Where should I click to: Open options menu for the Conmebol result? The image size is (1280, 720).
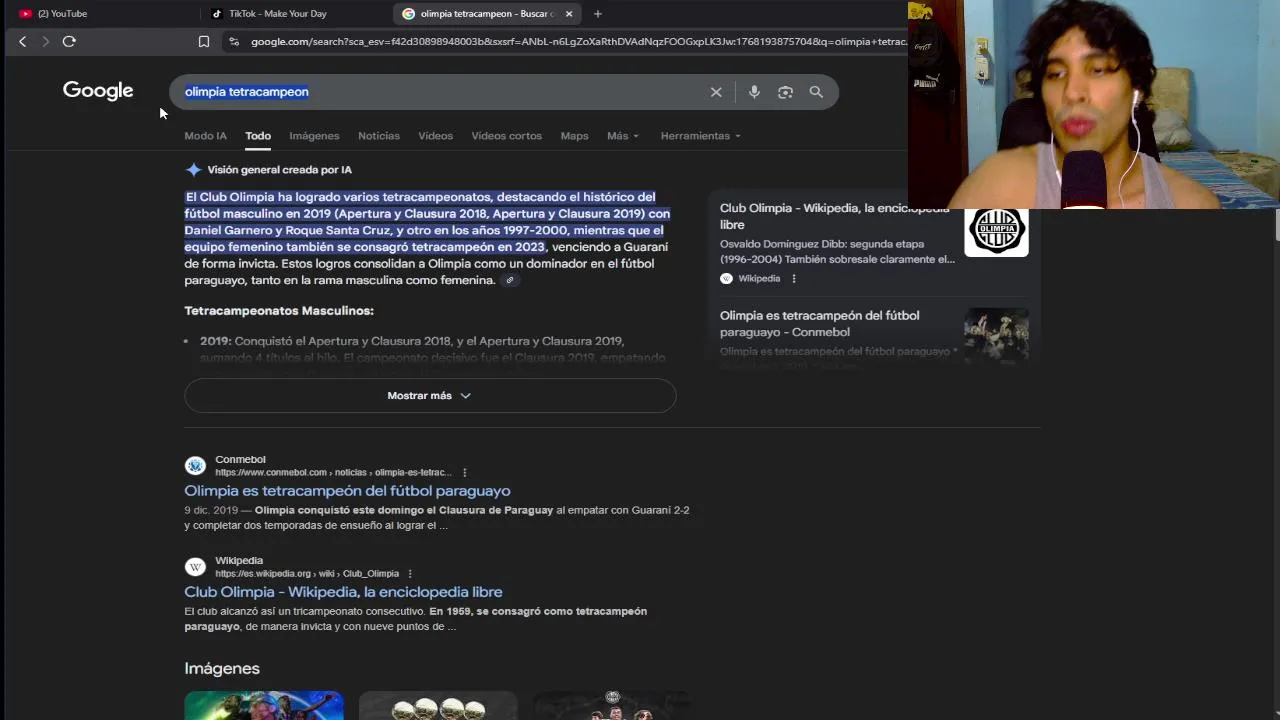(x=464, y=472)
